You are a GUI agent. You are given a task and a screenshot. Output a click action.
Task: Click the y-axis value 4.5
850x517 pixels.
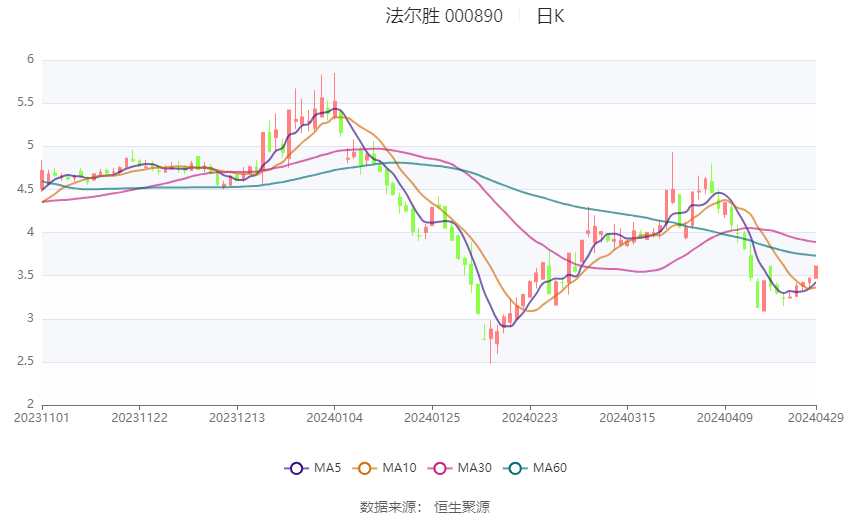tap(25, 189)
